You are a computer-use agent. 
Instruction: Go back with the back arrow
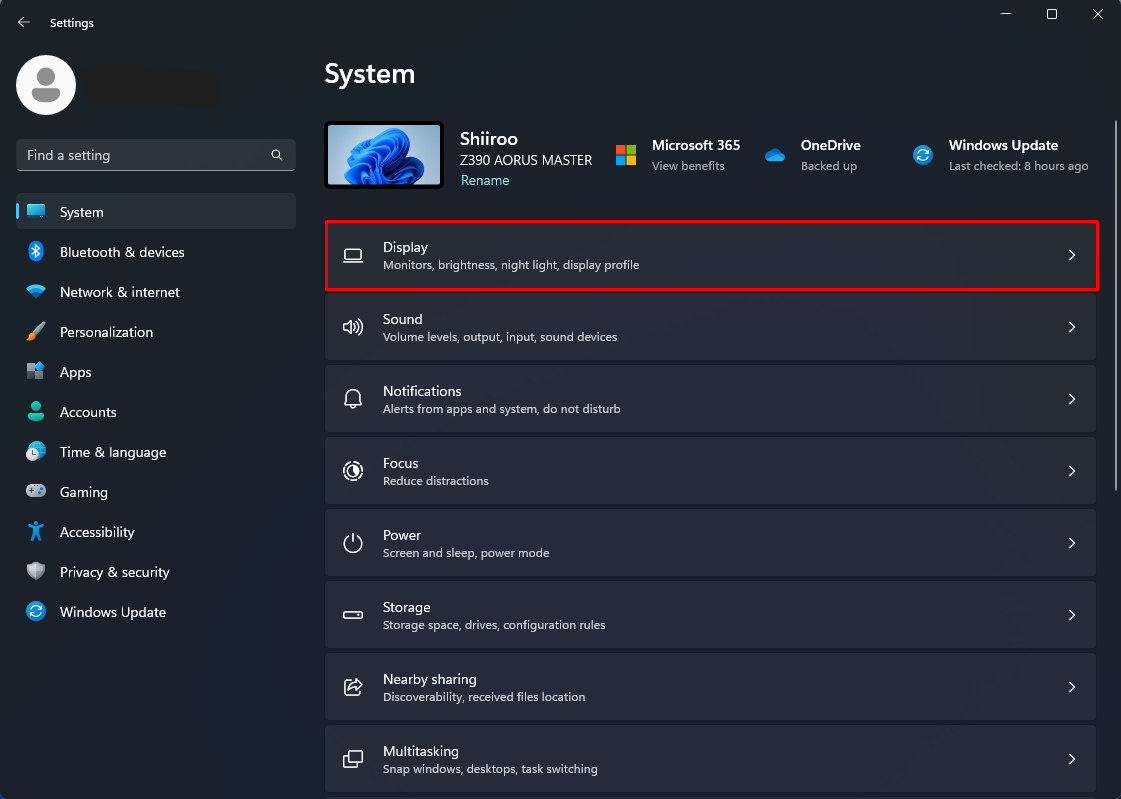(24, 22)
